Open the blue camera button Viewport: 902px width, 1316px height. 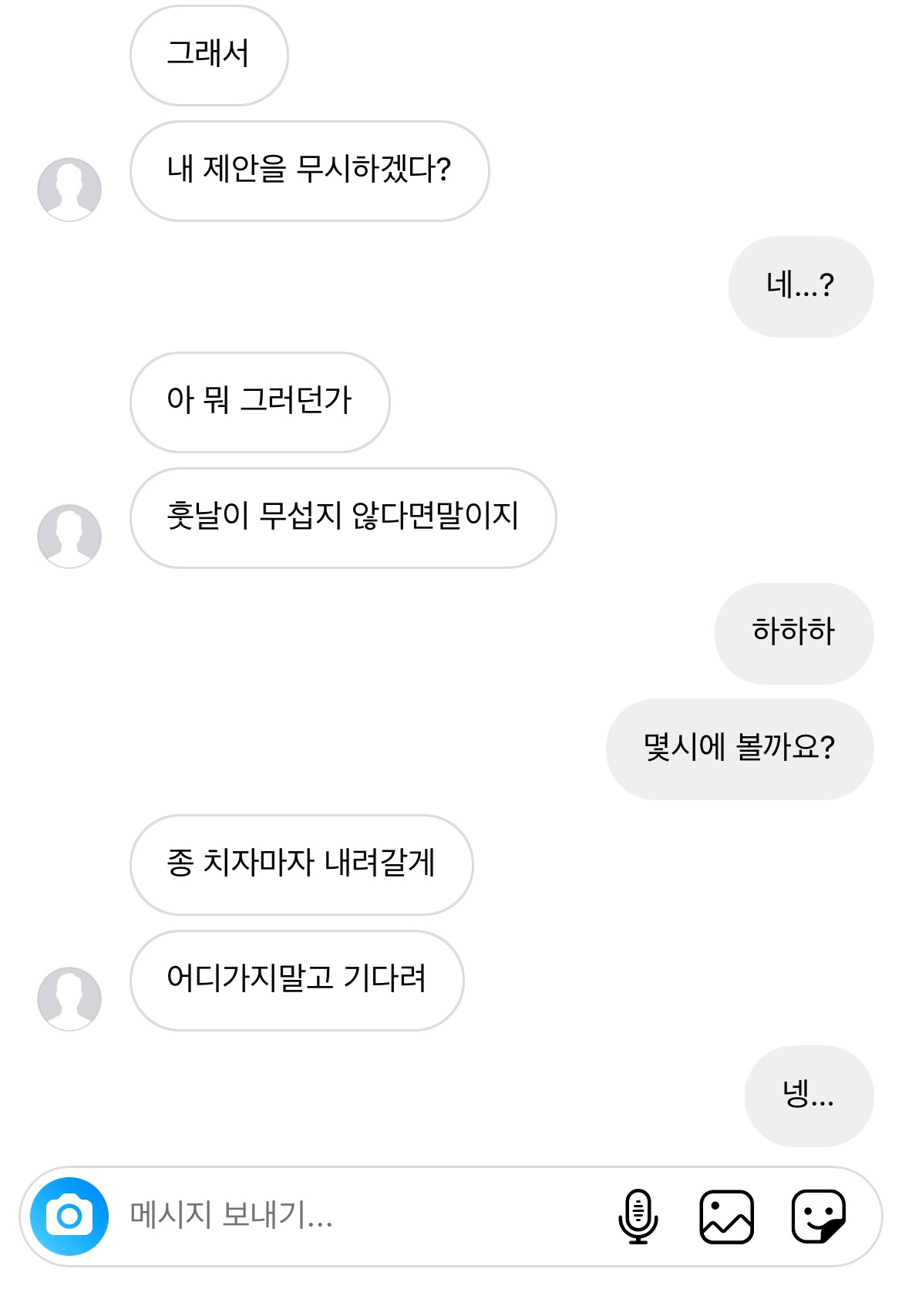[69, 1216]
